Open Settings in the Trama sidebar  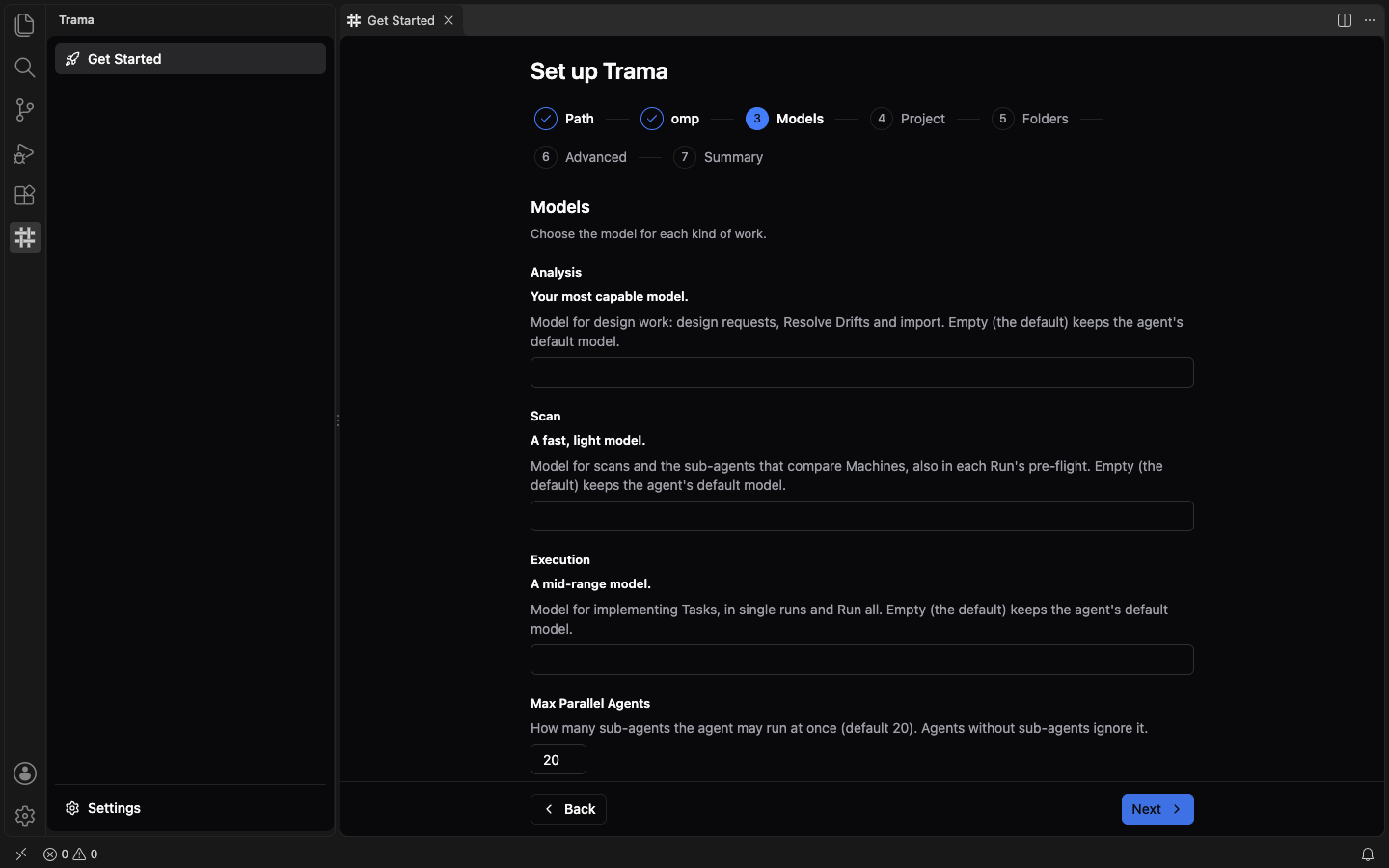click(x=191, y=808)
